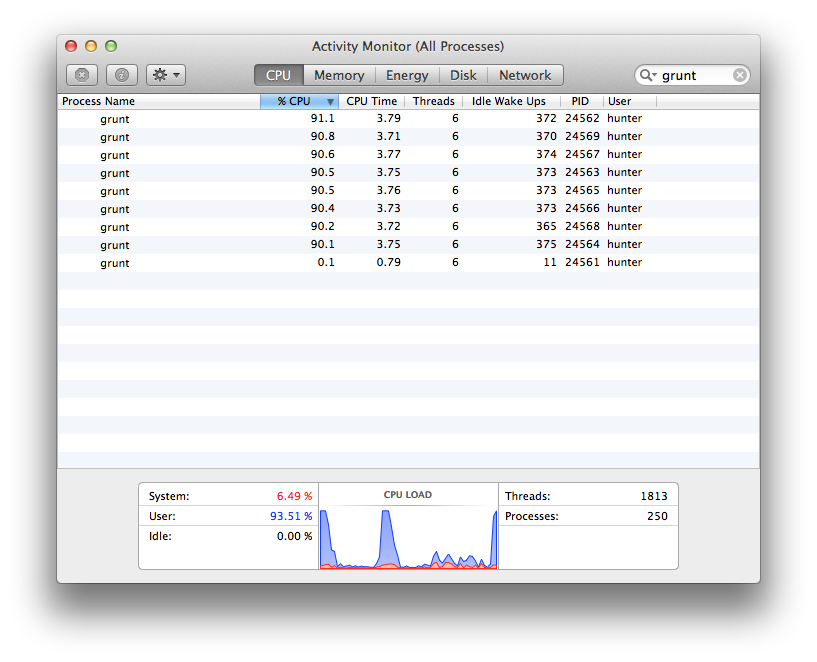The image size is (817, 662).
Task: Click the Activity Monitor (All Processes) title
Action: (408, 46)
